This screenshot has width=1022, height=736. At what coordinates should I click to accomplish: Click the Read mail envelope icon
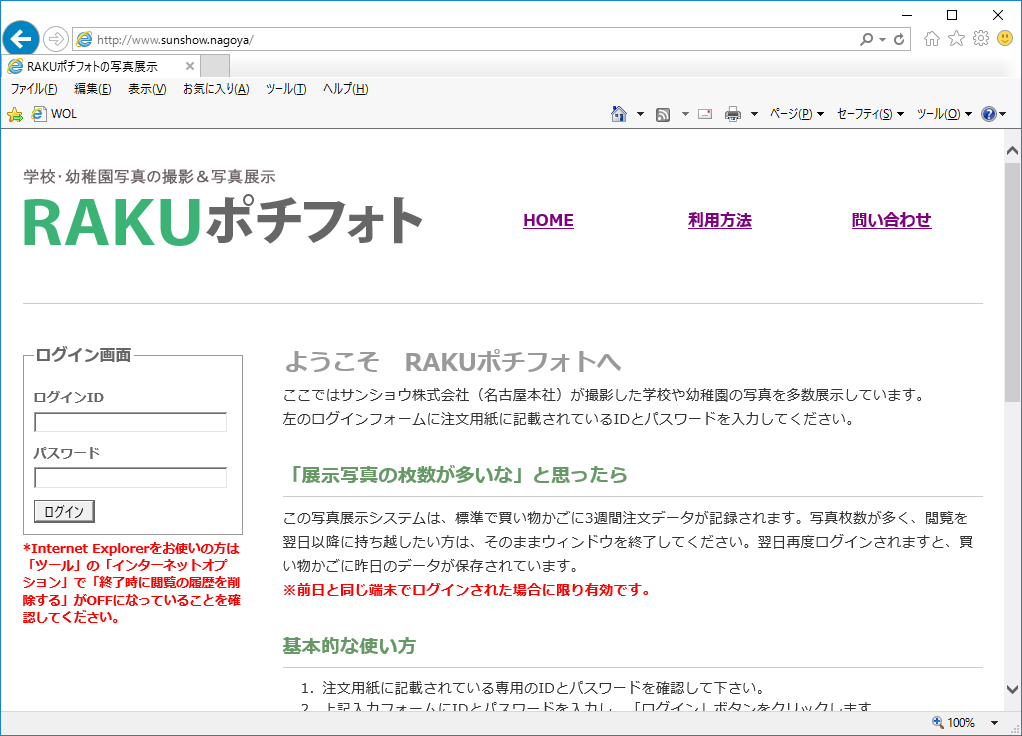pos(705,114)
